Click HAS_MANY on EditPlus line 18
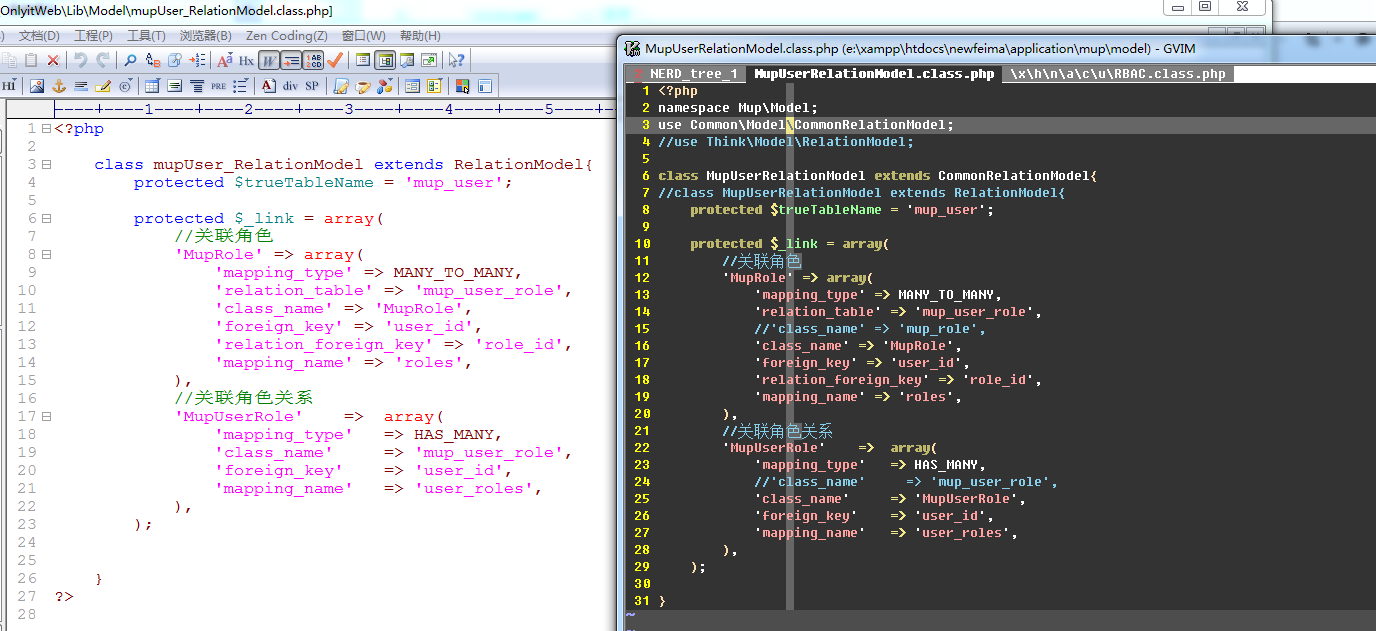The width and height of the screenshot is (1376, 631). [454, 435]
